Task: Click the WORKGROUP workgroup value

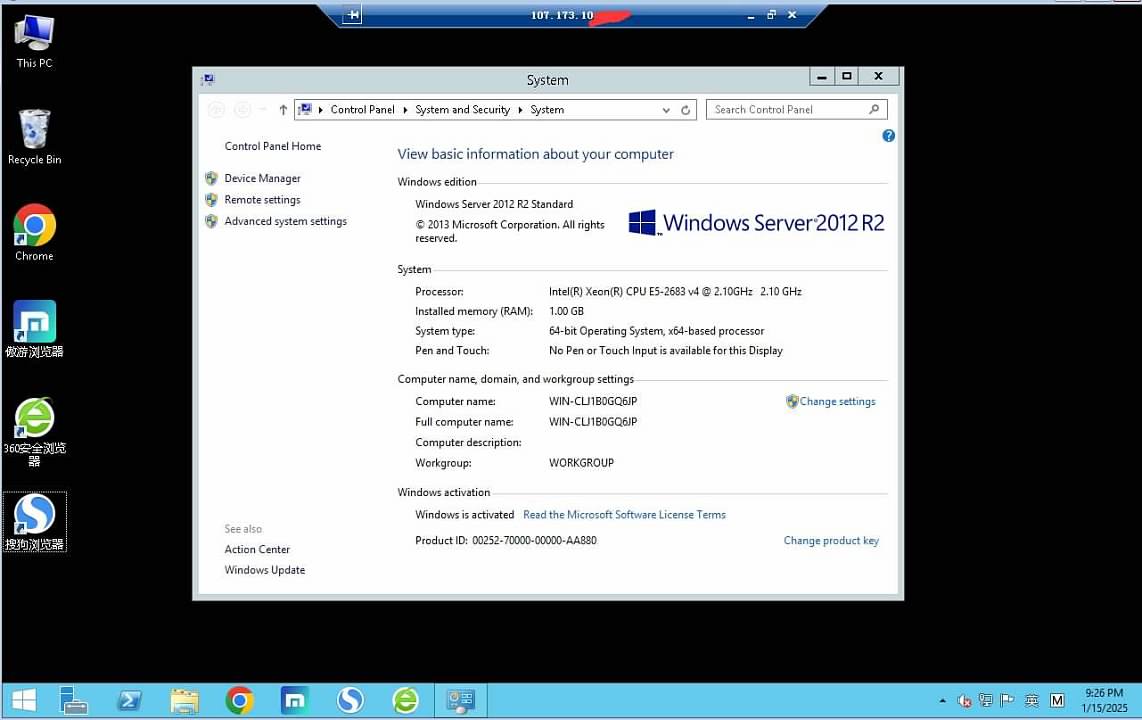Action: tap(581, 462)
